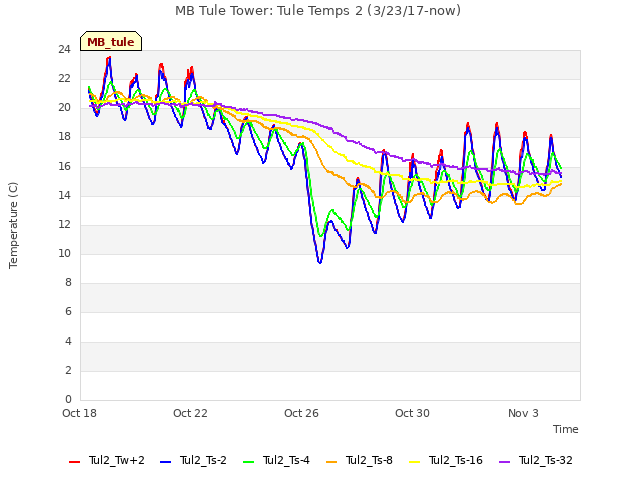
Task: Click the 8 y-axis tick label
Action: tap(68, 282)
